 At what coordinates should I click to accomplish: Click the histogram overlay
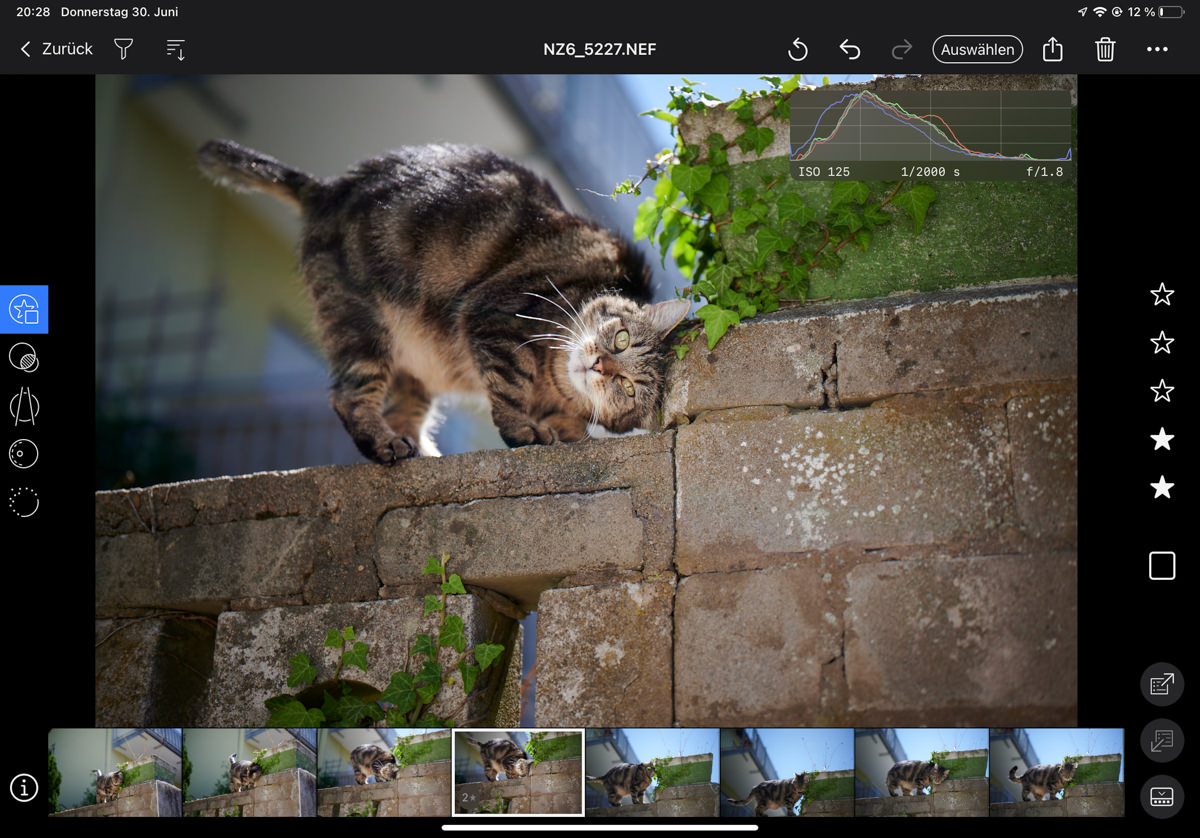[x=930, y=135]
